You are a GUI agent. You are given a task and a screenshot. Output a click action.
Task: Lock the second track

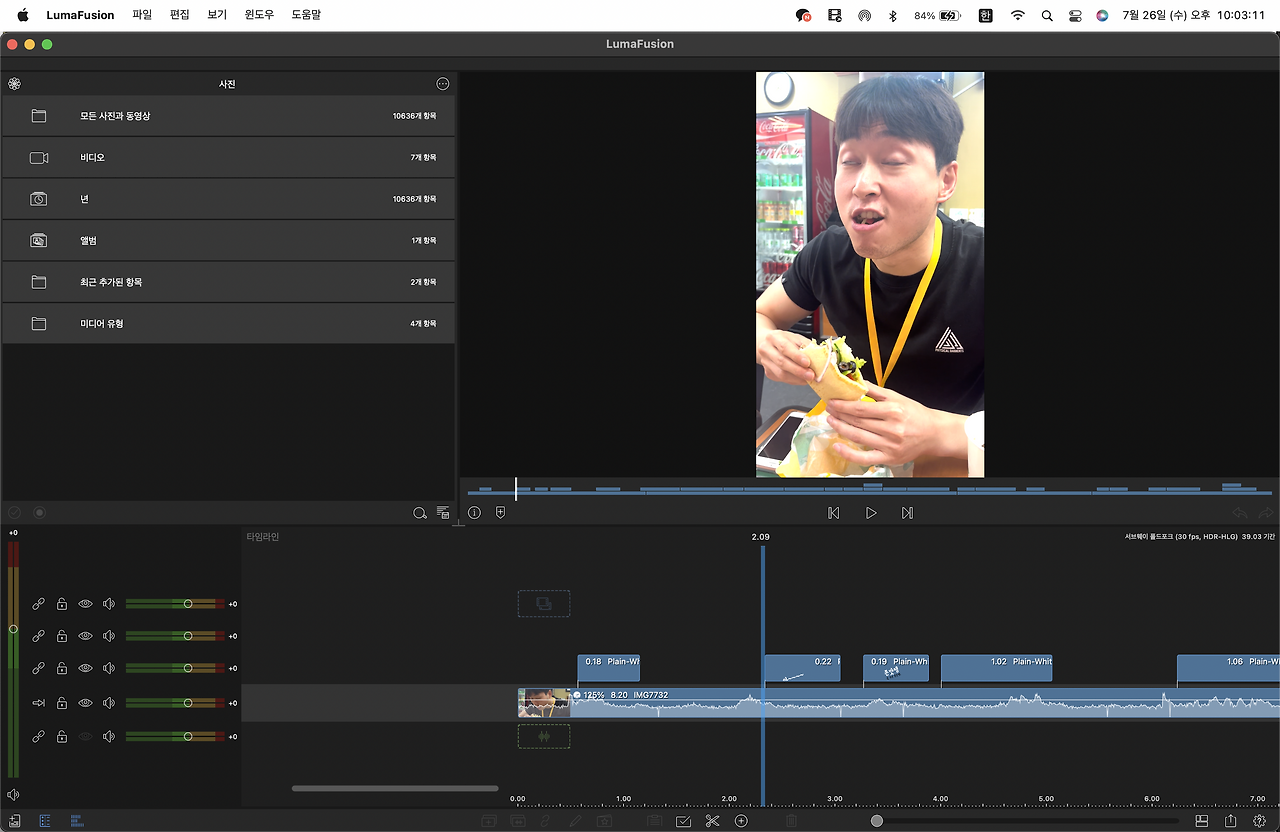pyautogui.click(x=61, y=636)
